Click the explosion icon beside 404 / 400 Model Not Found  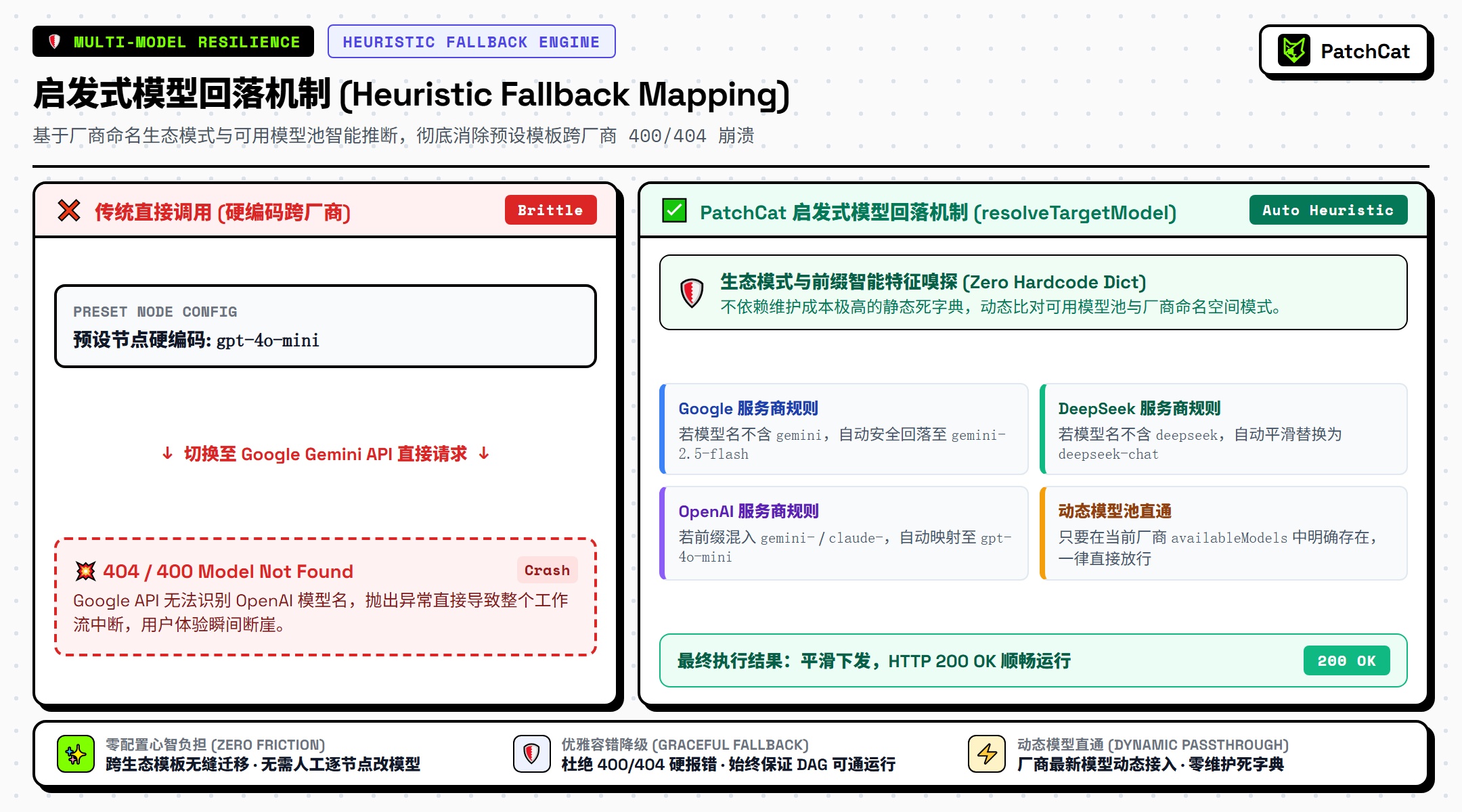85,571
